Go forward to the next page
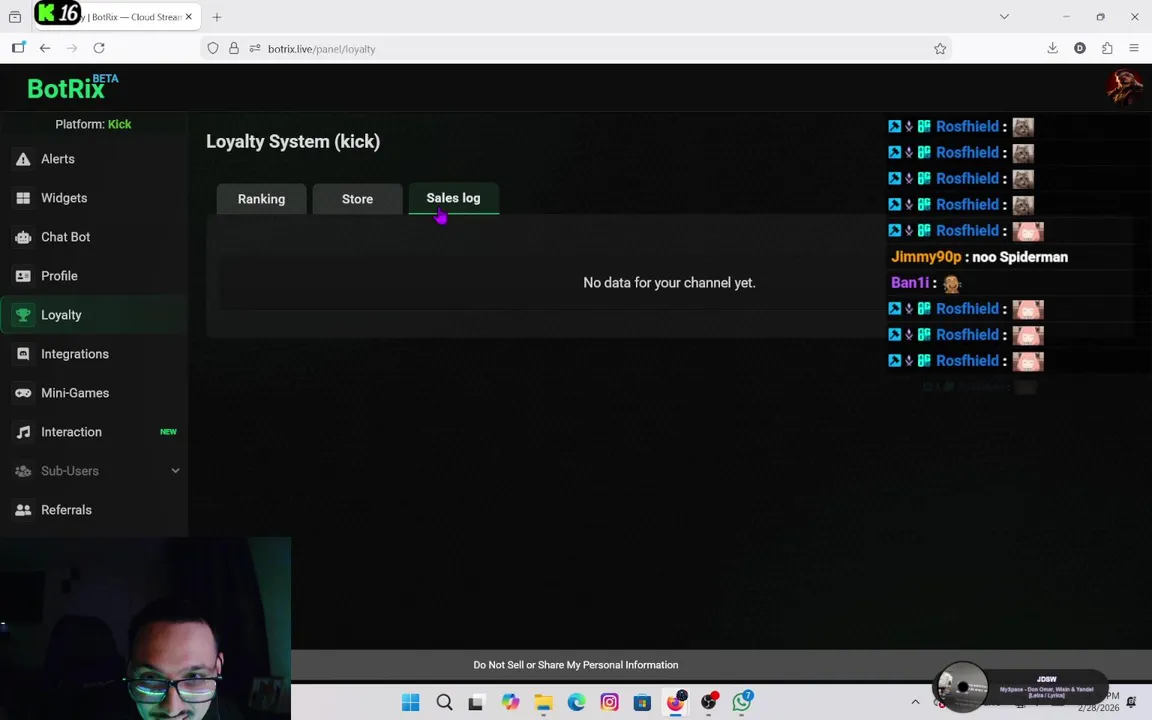 (x=71, y=48)
